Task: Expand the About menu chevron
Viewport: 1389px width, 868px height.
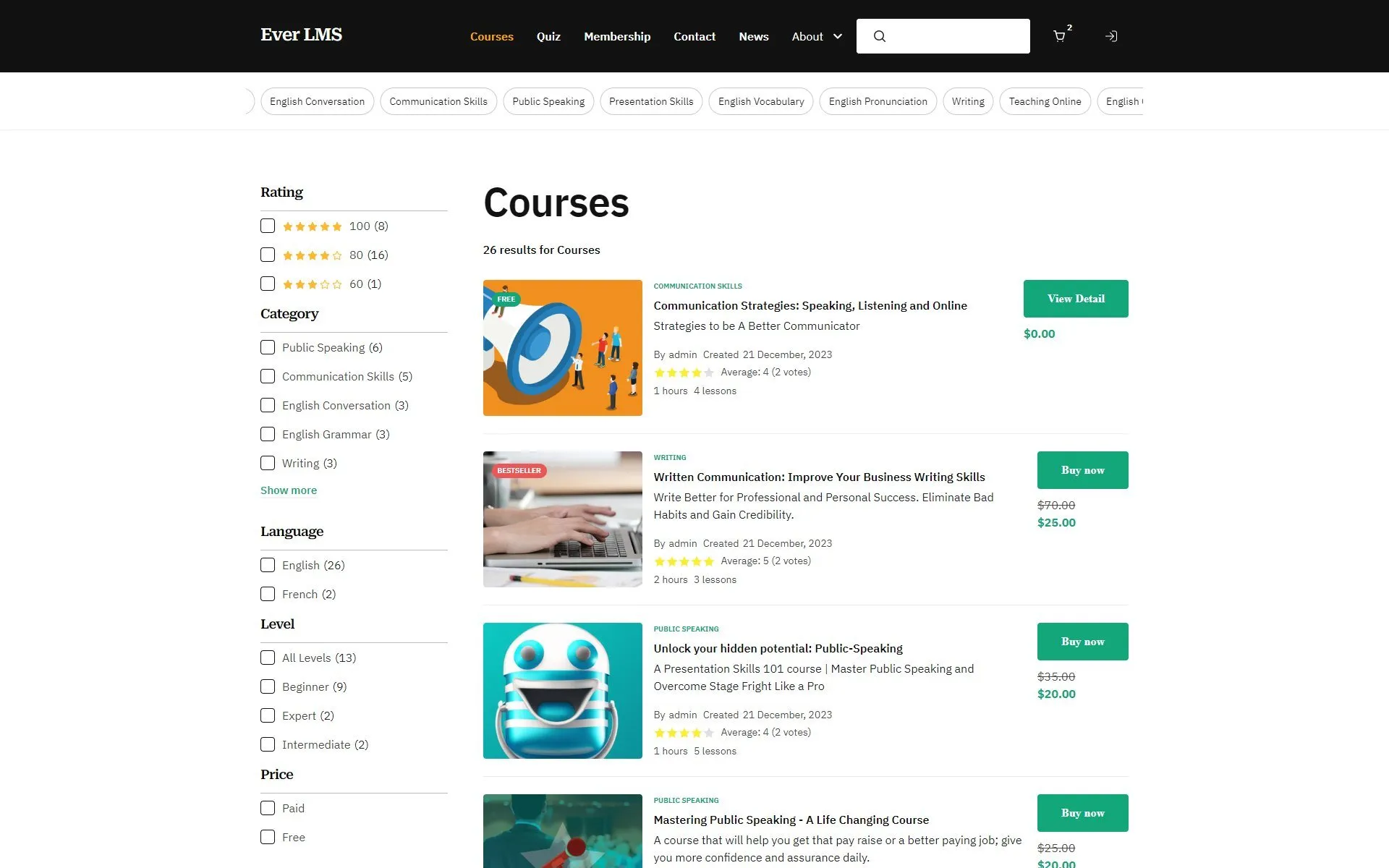Action: [838, 36]
